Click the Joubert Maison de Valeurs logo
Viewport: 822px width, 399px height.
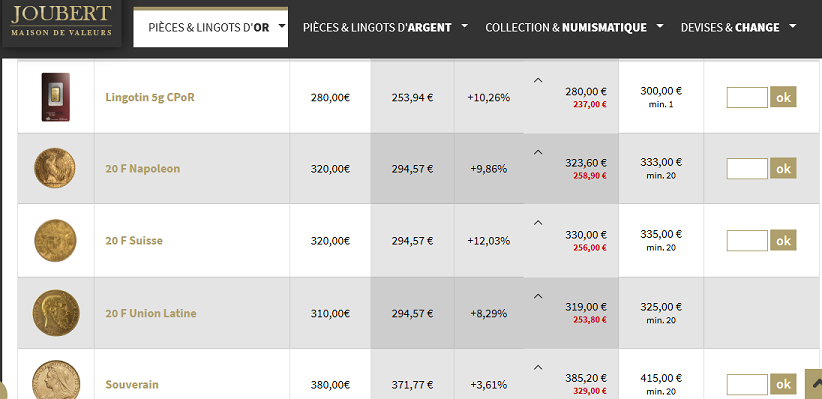tap(61, 21)
